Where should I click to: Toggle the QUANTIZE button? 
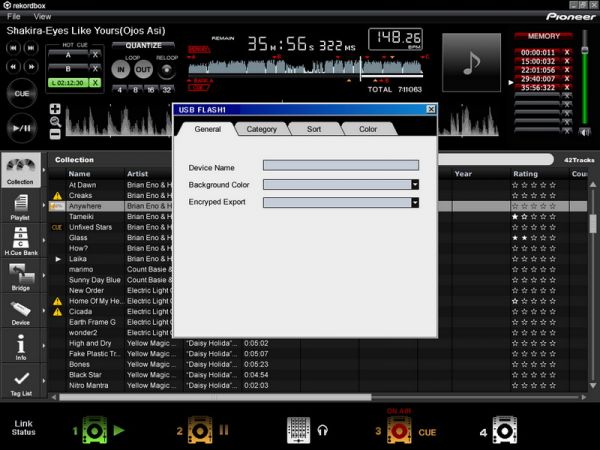pyautogui.click(x=143, y=46)
